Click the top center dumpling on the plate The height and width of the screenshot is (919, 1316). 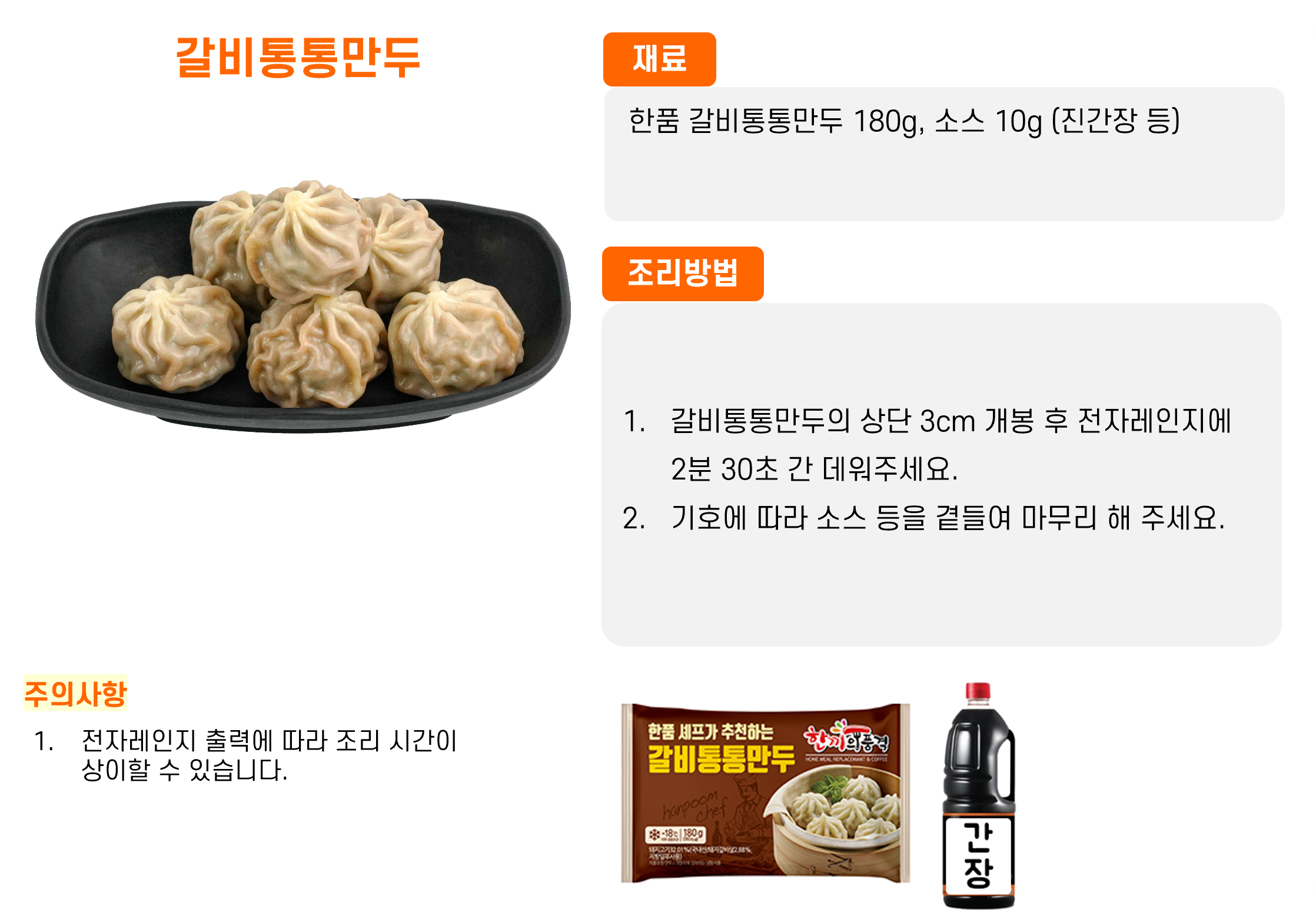click(x=309, y=240)
